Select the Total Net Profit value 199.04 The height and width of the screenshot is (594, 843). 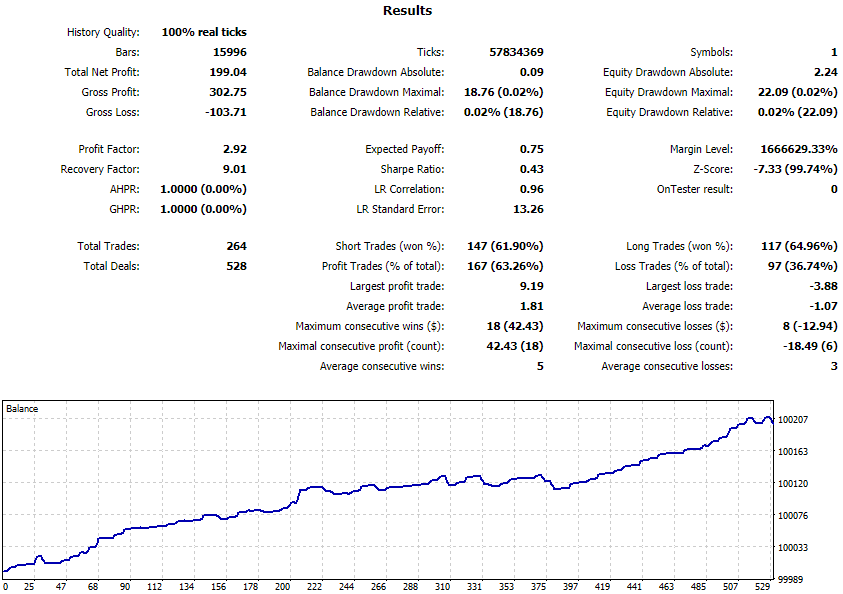[x=228, y=72]
